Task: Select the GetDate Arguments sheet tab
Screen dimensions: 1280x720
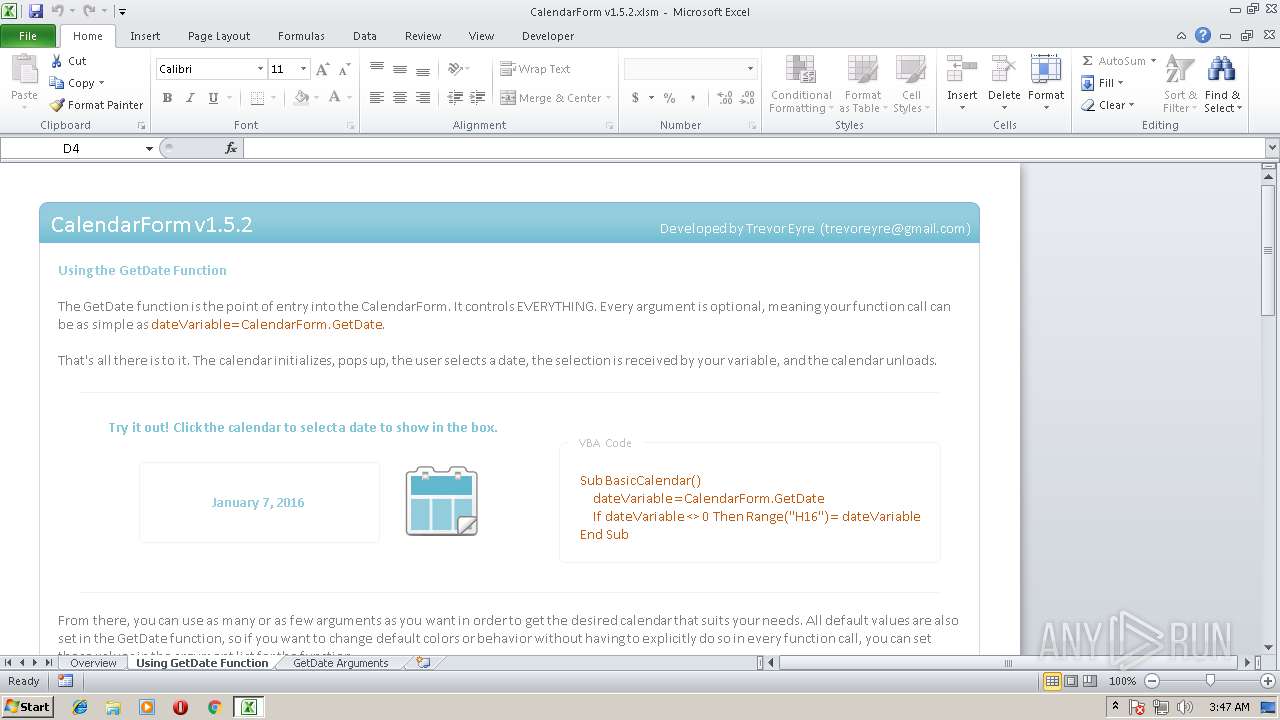Action: point(340,663)
